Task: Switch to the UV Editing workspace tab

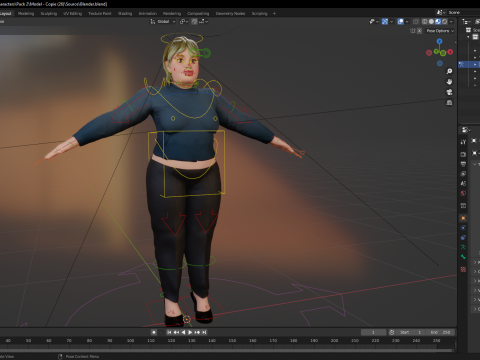Action: (x=72, y=13)
